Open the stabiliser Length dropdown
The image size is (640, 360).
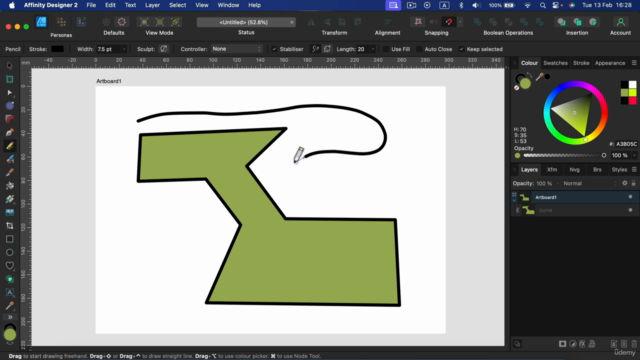coord(373,49)
